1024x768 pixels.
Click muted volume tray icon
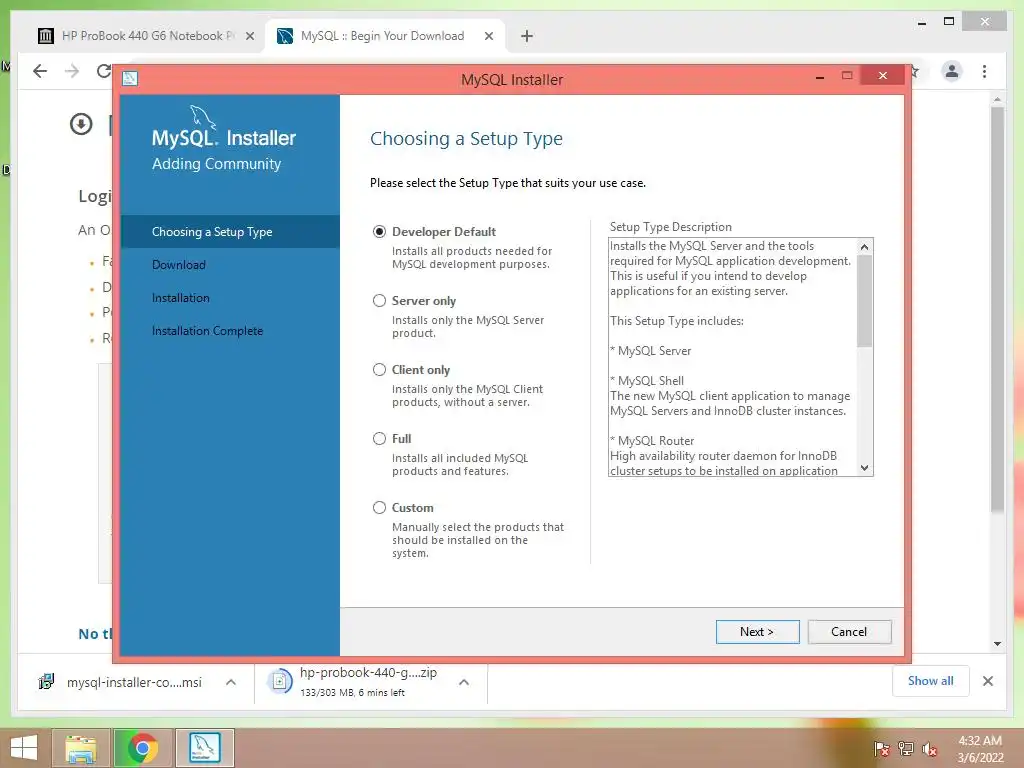tap(930, 749)
